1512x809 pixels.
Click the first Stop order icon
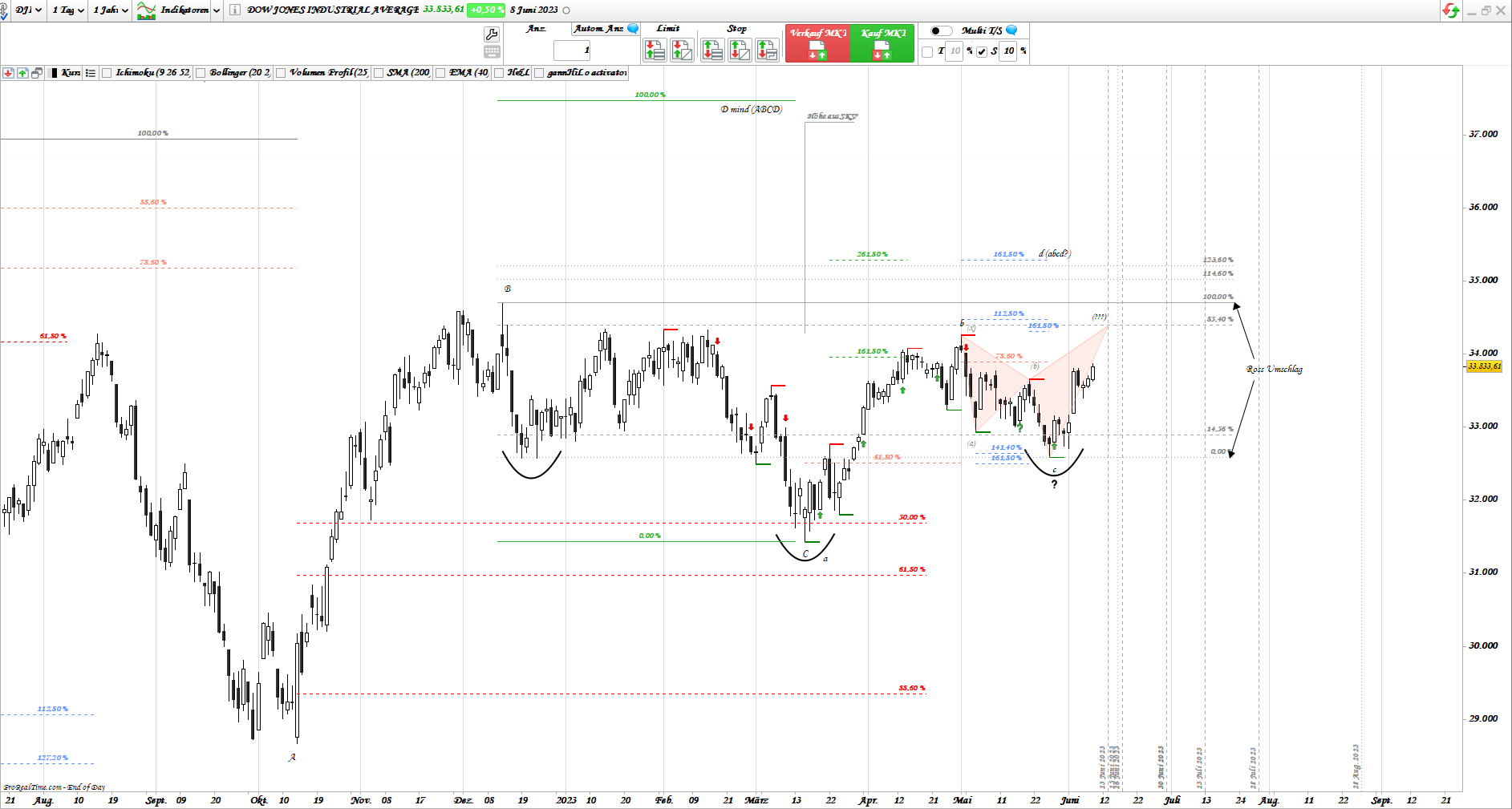click(x=712, y=50)
